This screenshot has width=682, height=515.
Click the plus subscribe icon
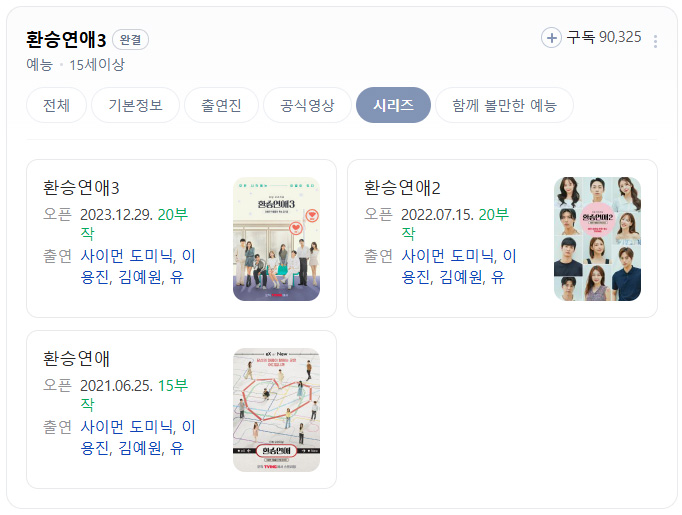pyautogui.click(x=551, y=38)
